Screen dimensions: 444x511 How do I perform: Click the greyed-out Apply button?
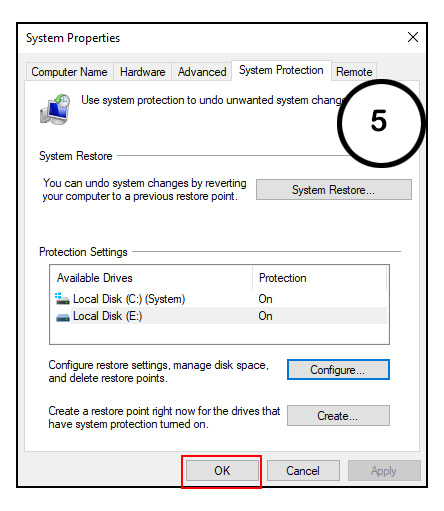(384, 471)
